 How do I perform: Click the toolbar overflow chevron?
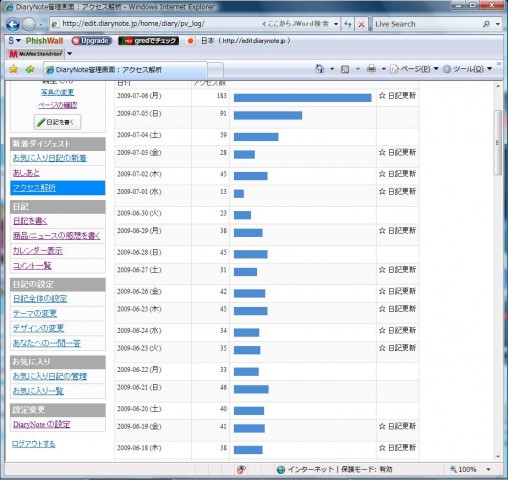click(x=499, y=64)
